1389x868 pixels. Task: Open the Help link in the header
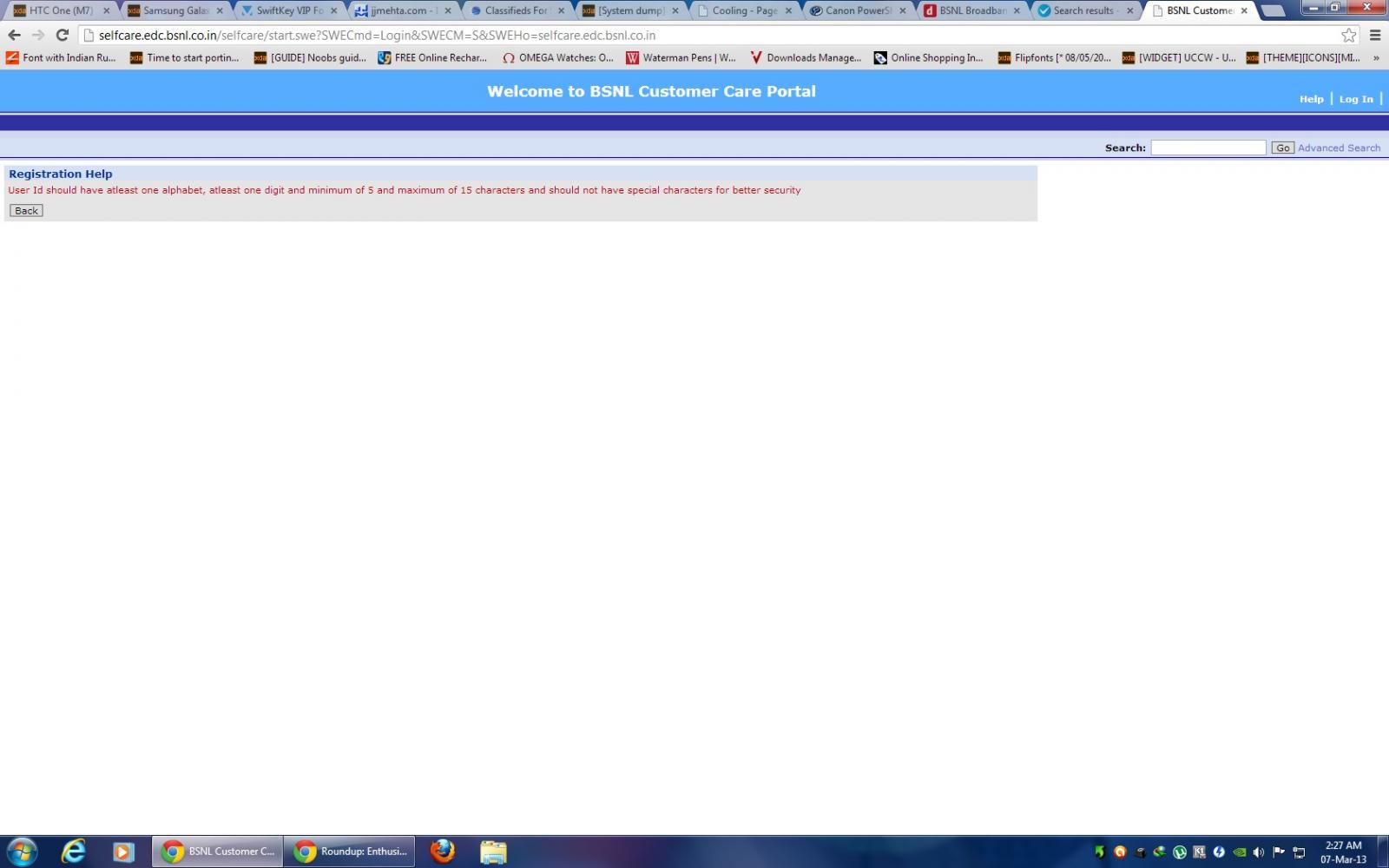[x=1311, y=99]
